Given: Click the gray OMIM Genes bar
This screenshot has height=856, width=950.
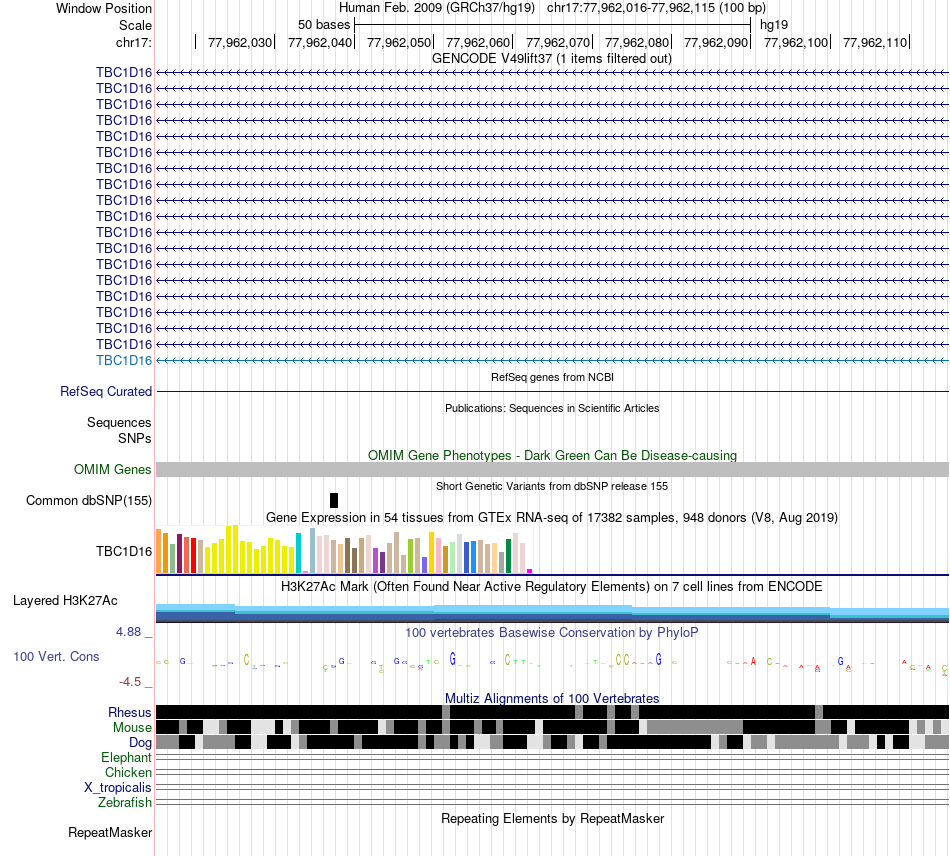Looking at the screenshot, I should 552,469.
